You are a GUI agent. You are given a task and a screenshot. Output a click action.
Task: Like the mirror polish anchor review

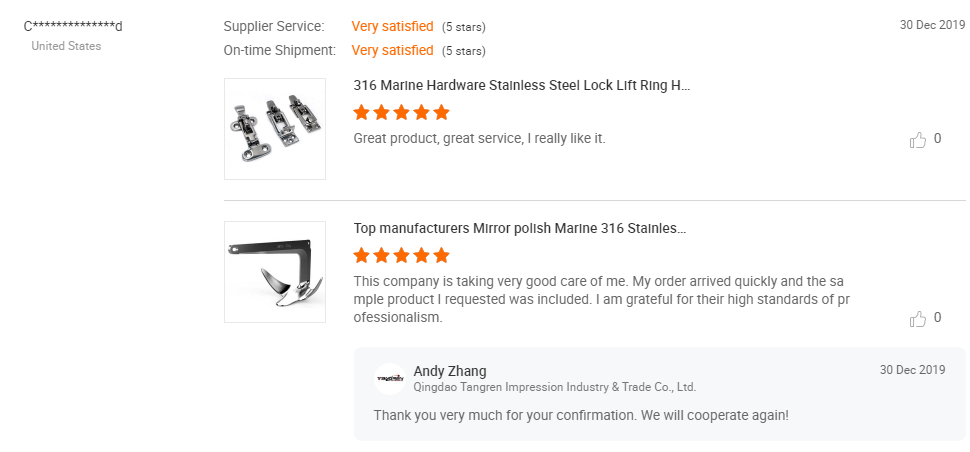918,319
